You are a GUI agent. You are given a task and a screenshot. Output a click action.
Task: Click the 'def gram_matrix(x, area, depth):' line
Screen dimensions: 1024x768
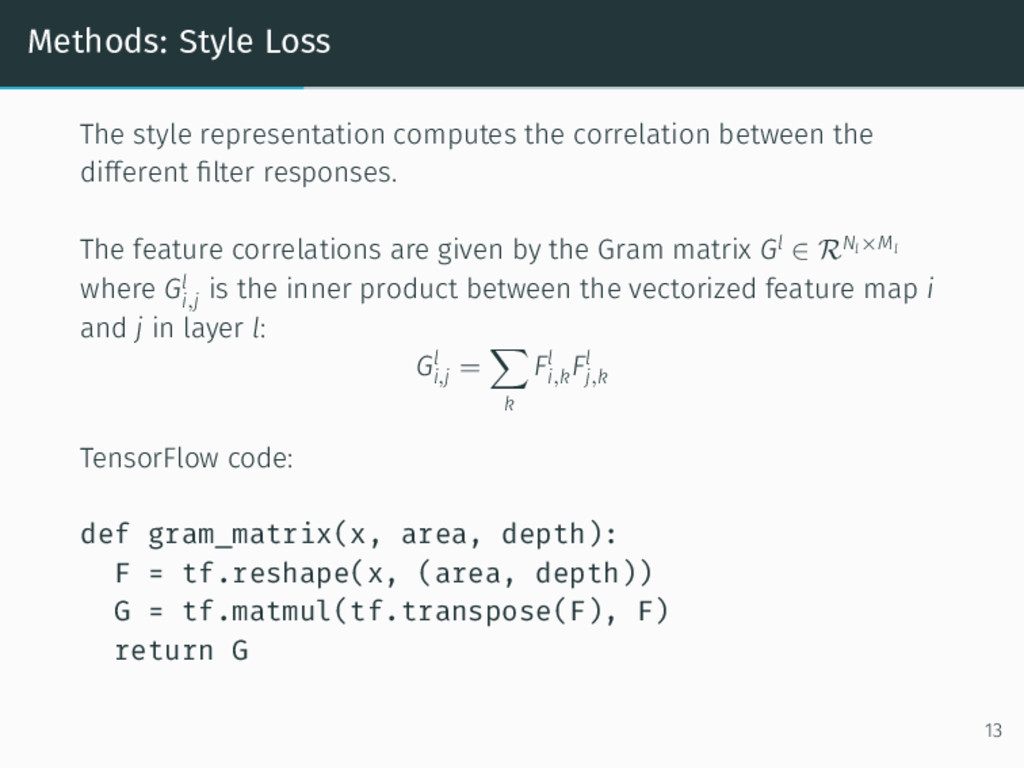(349, 534)
